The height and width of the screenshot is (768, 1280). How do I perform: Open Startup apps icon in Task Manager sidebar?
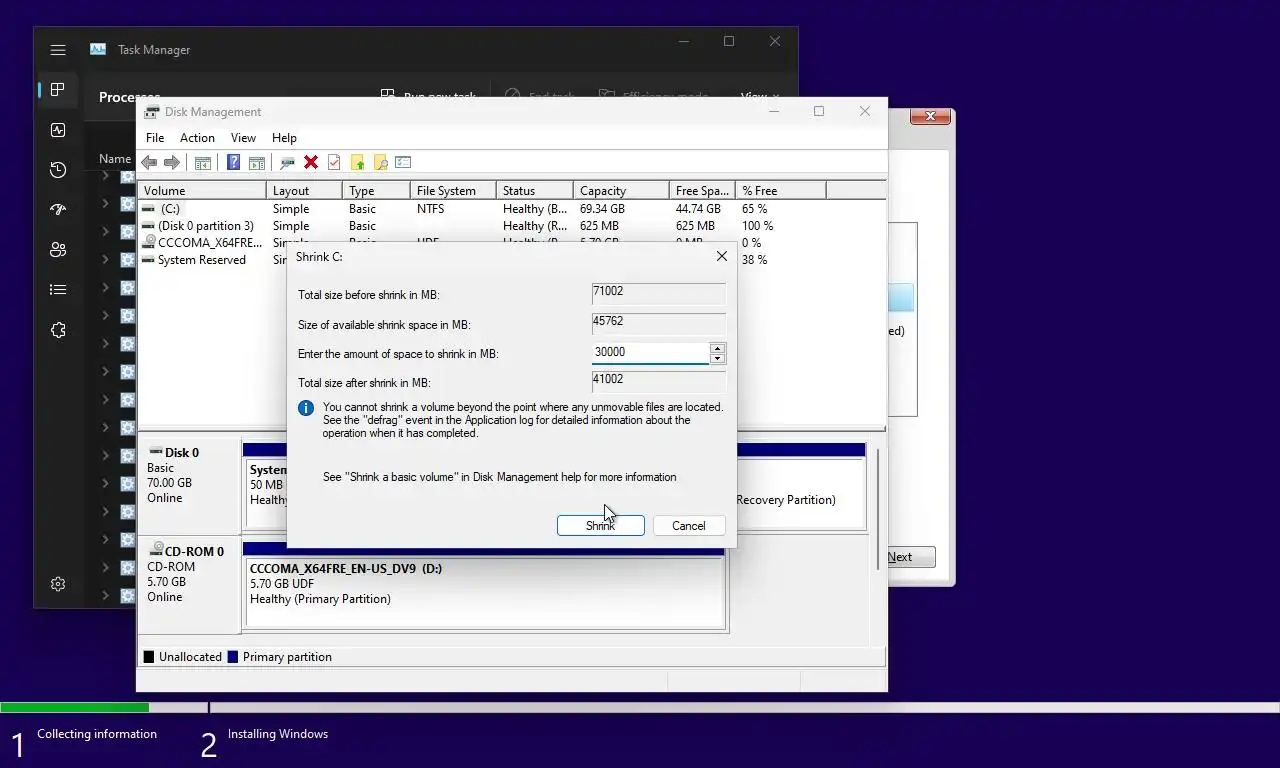58,209
